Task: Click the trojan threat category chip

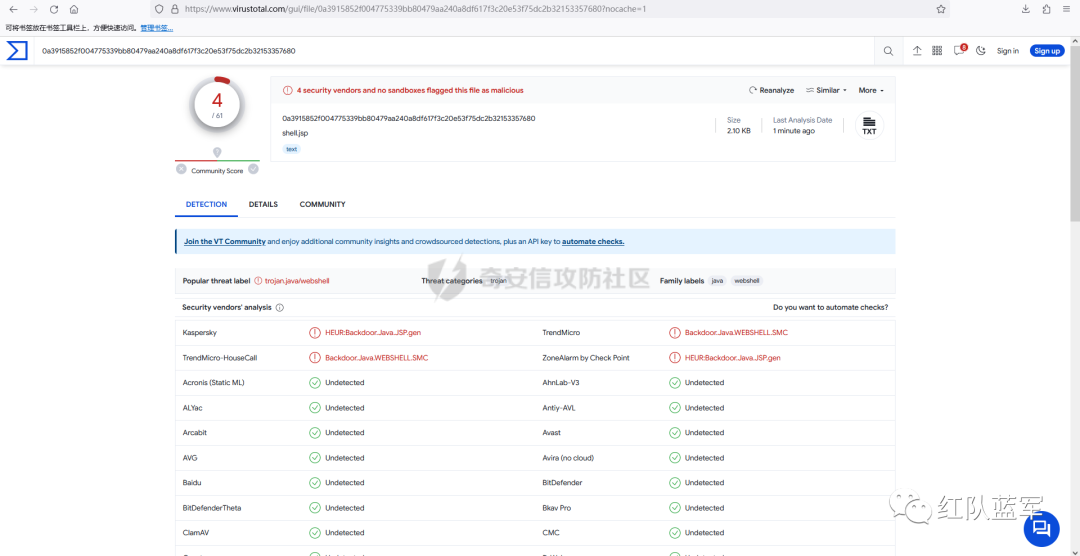Action: click(x=498, y=281)
